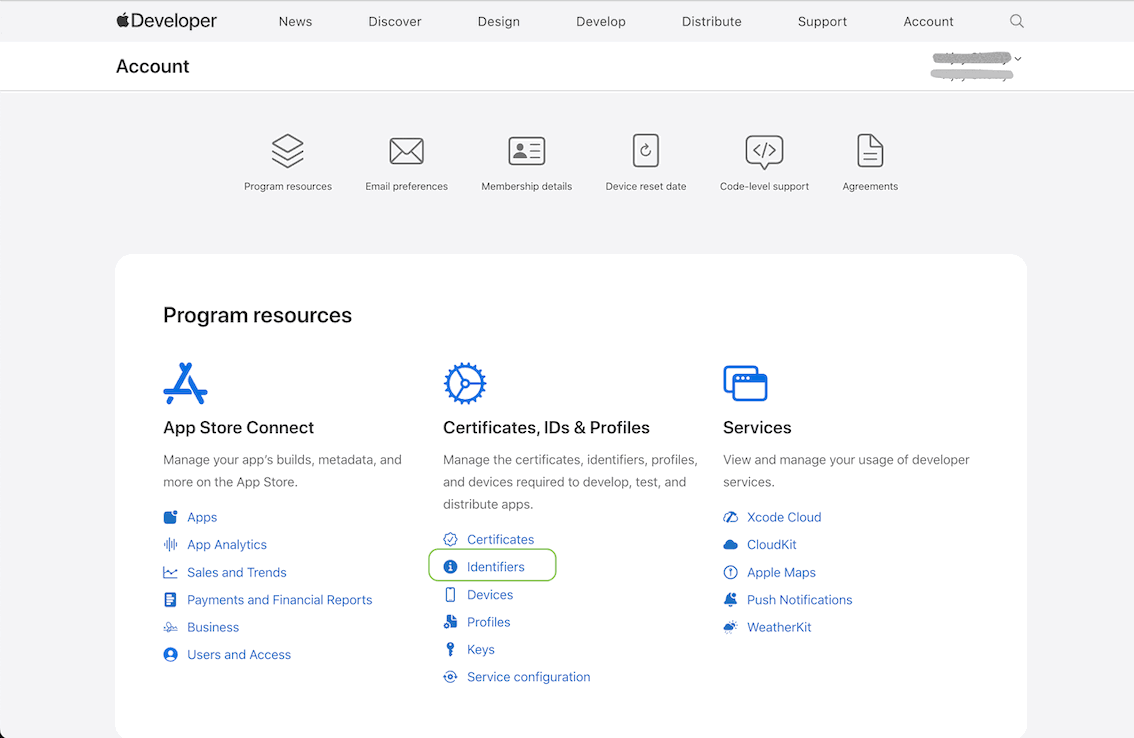Click the Account page title
Viewport: 1134px width, 738px height.
click(x=153, y=67)
